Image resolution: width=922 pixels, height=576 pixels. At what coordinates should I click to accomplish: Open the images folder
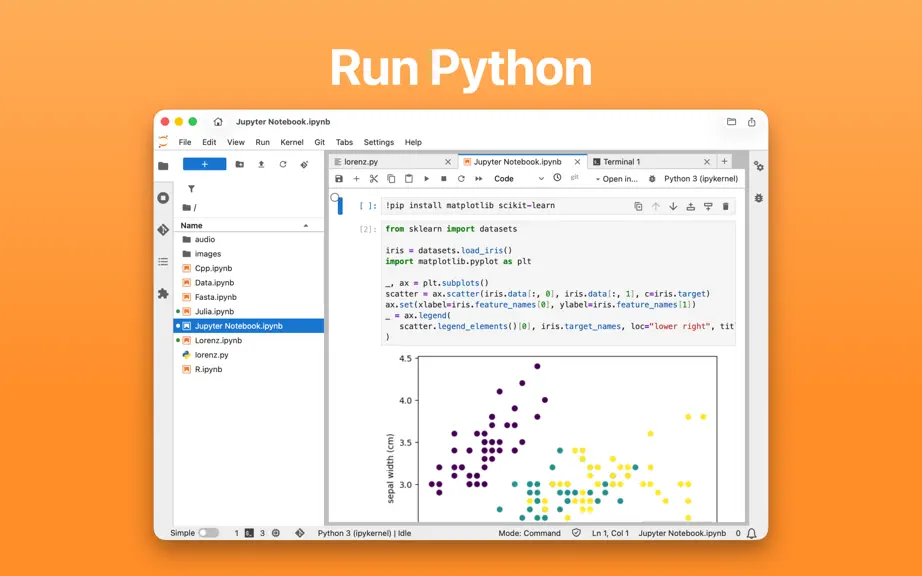coord(249,254)
